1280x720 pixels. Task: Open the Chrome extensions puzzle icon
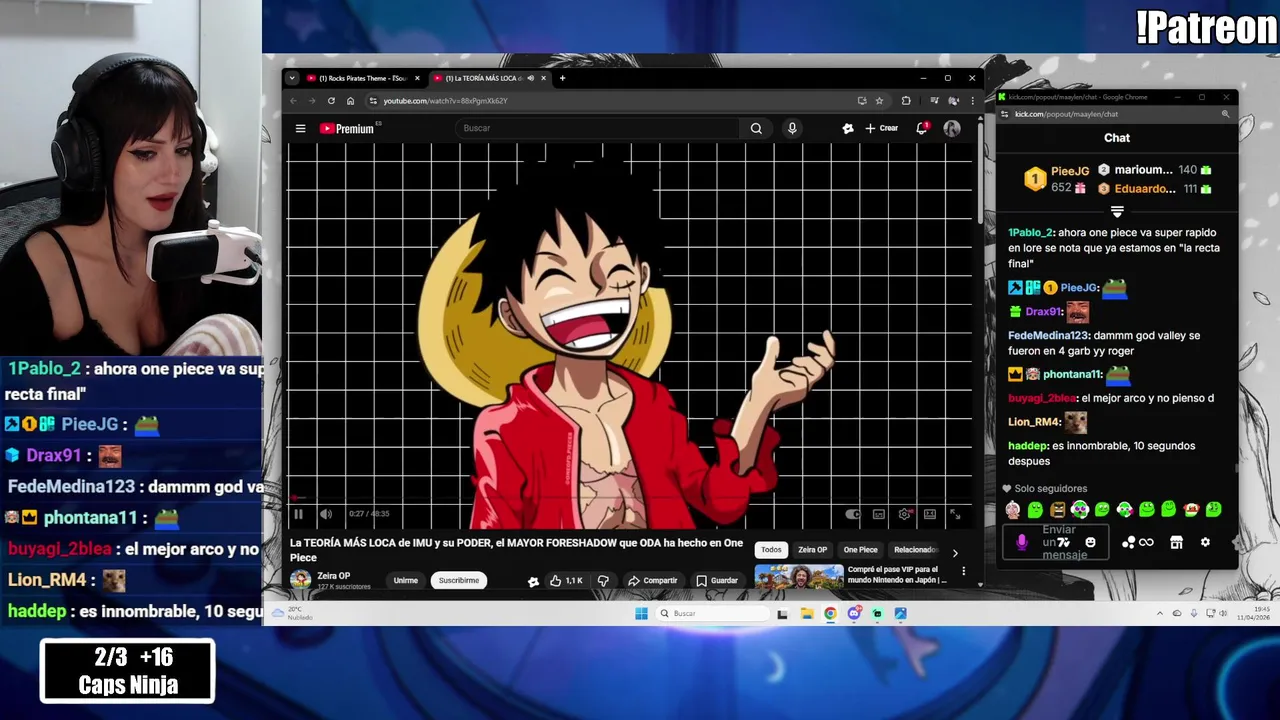click(906, 100)
